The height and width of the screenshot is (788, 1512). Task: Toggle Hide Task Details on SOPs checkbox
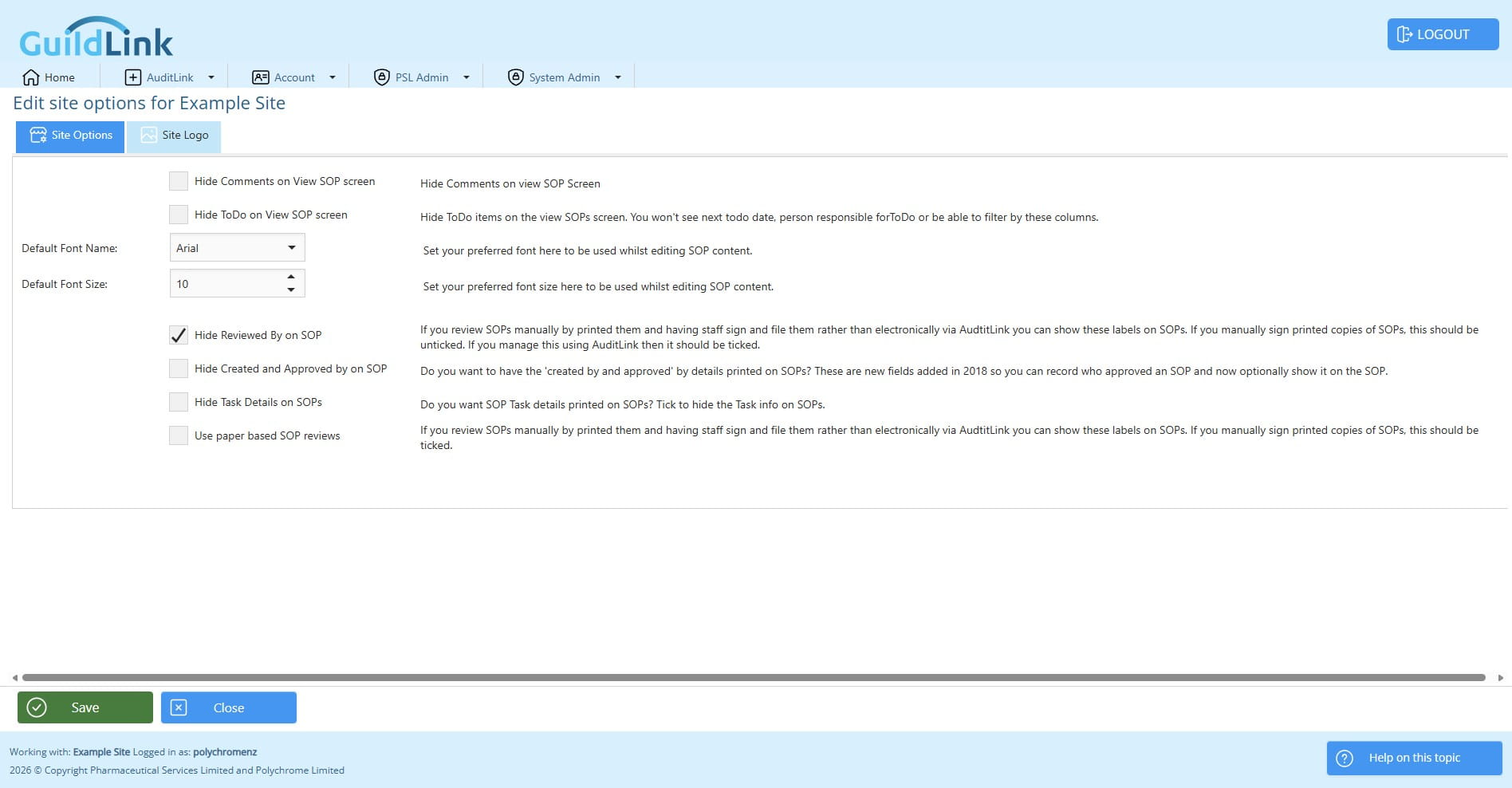pos(179,402)
